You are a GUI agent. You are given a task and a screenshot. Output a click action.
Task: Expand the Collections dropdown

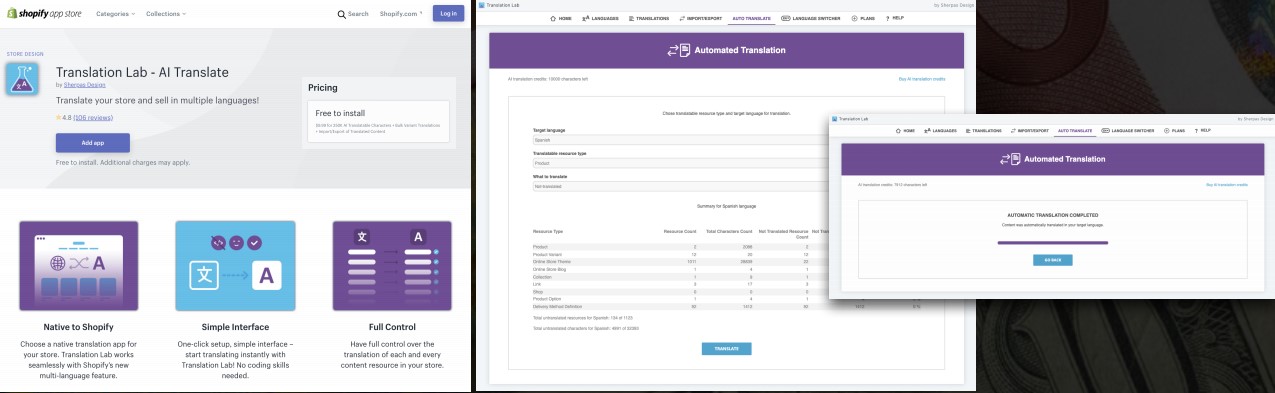[x=166, y=14]
